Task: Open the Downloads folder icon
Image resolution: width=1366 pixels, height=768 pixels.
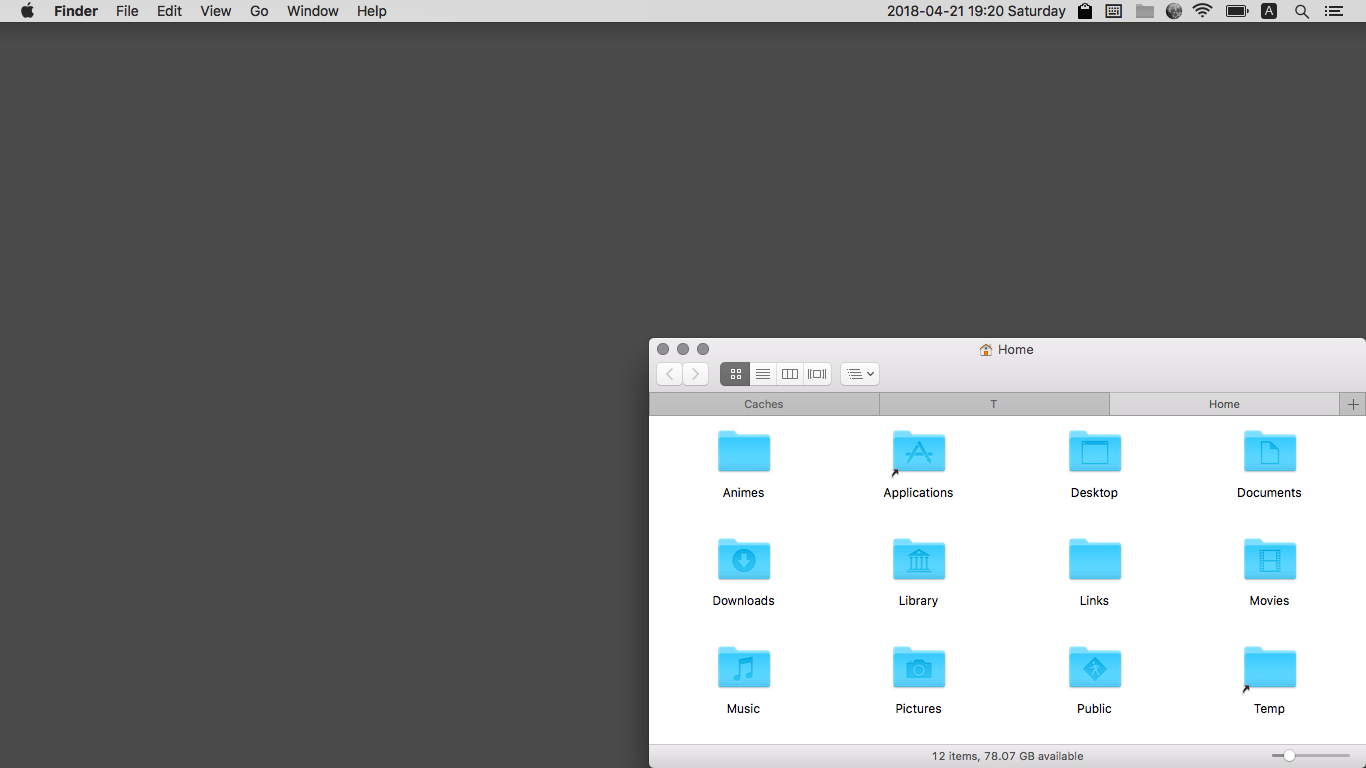Action: pos(743,560)
